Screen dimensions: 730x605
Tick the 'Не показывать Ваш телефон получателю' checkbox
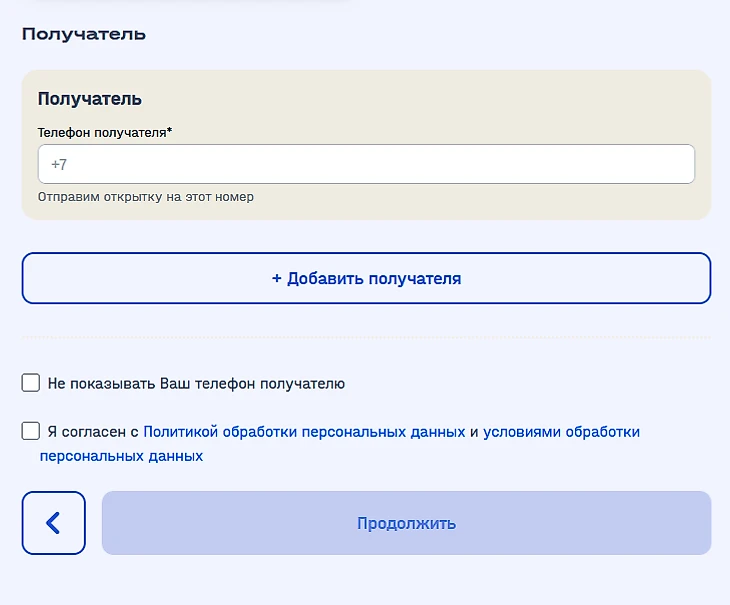(x=31, y=383)
